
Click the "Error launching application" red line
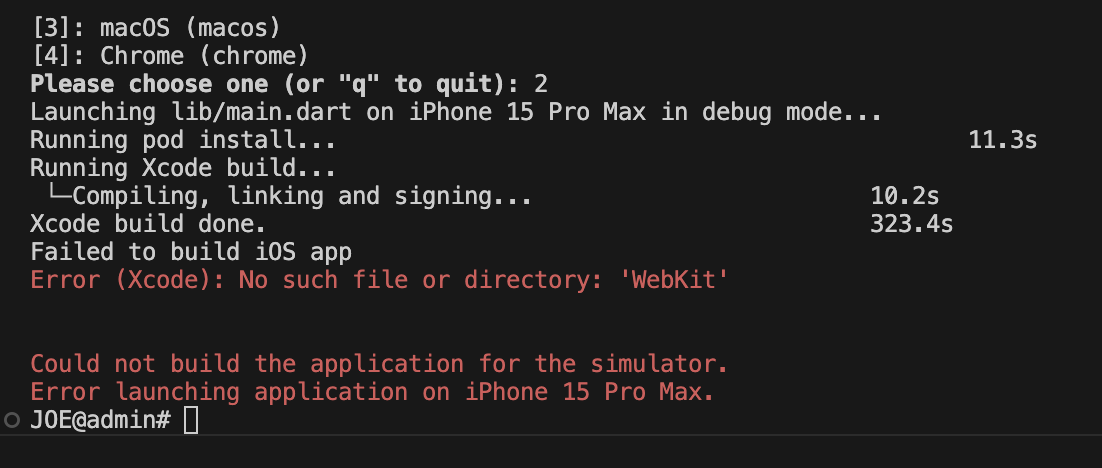(372, 391)
